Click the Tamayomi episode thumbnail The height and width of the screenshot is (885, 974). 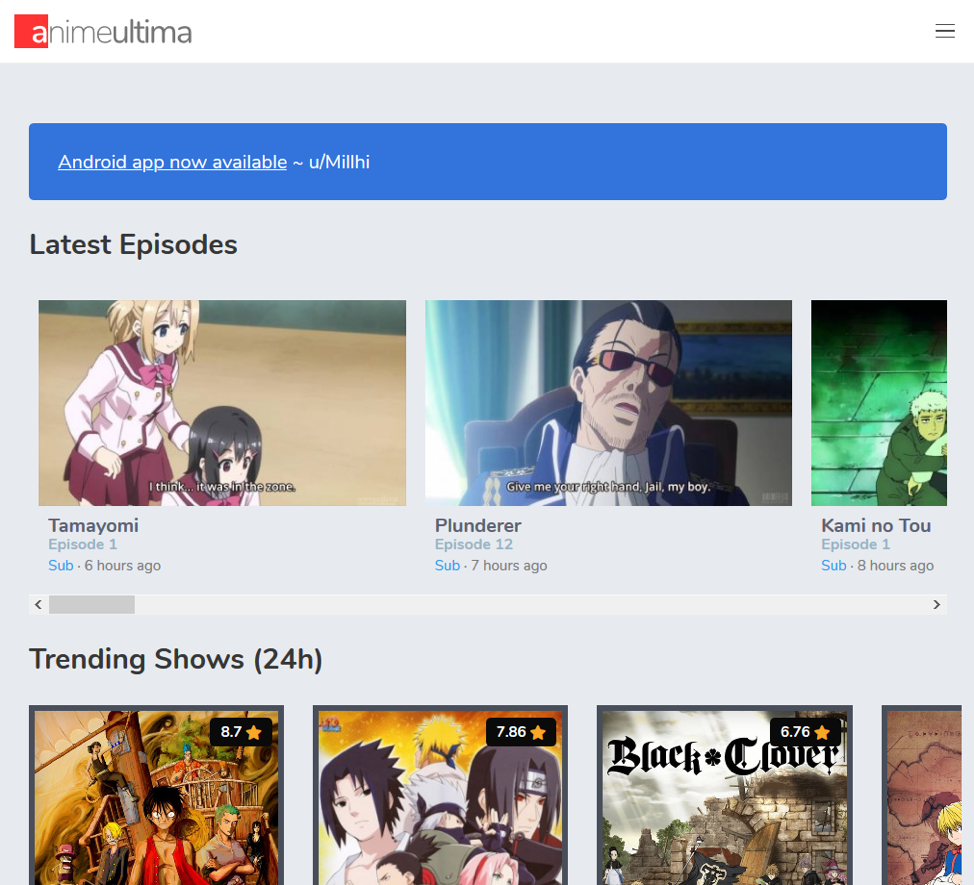(222, 402)
